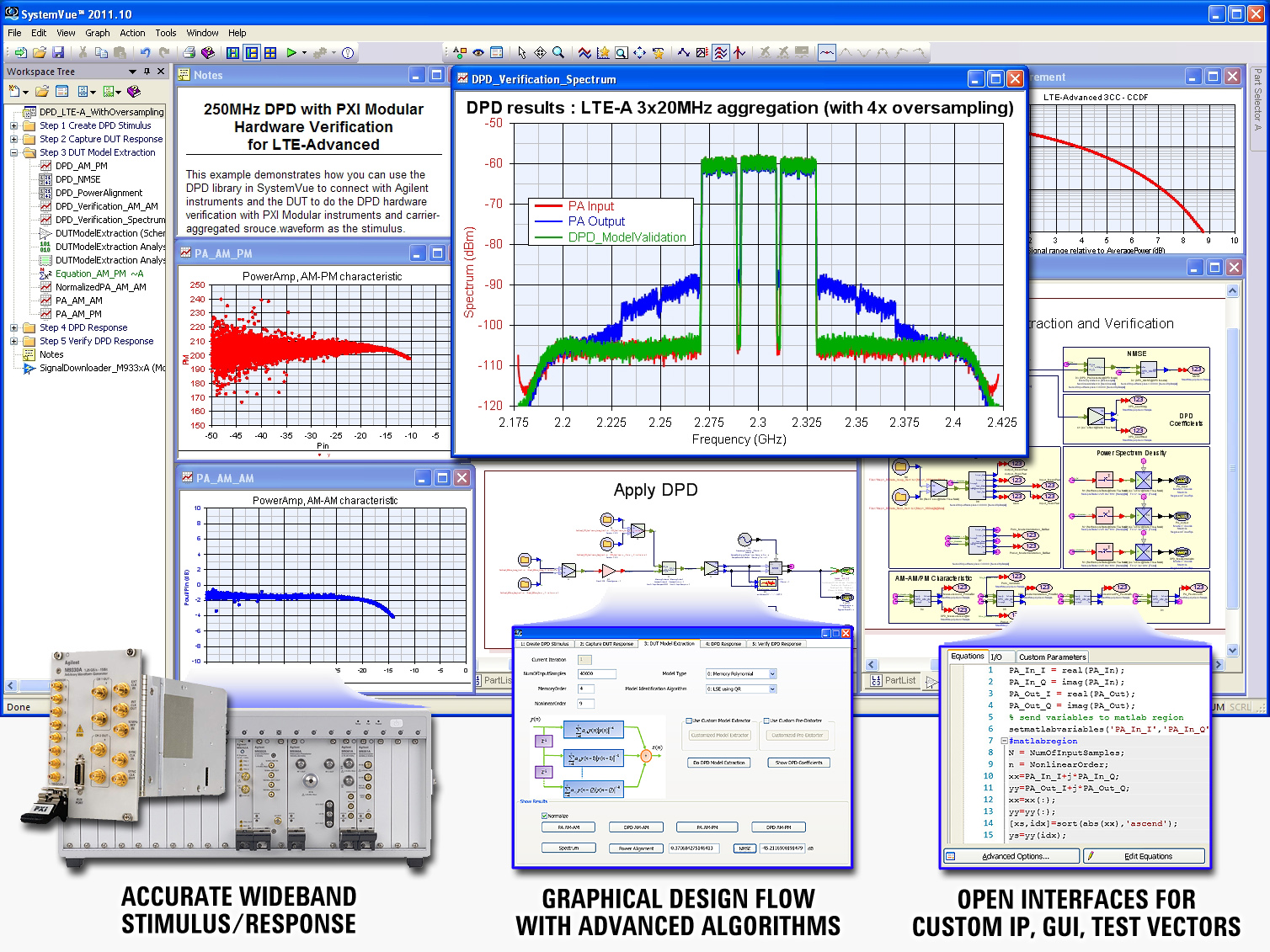Switch to the Custom Parameters tab

1052,657
